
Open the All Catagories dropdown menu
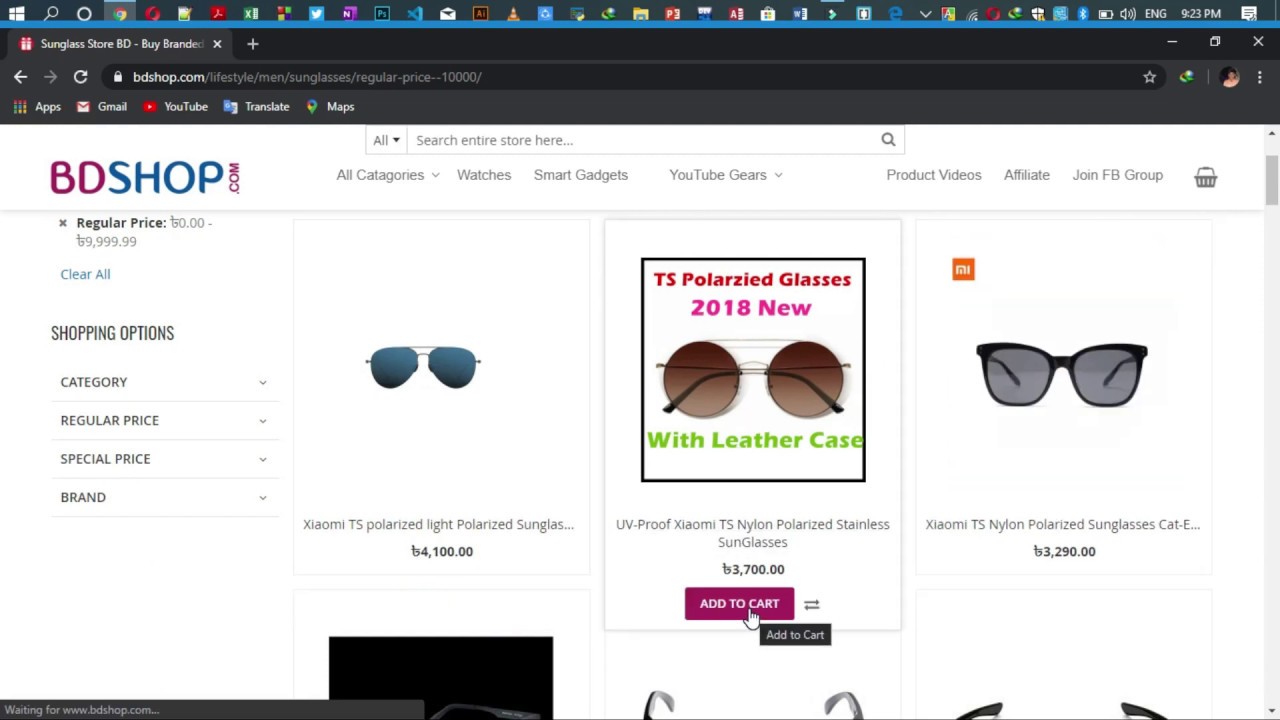click(388, 175)
